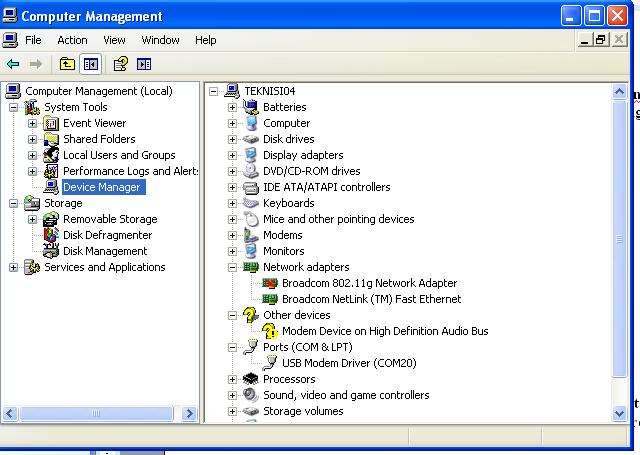
Task: Click the Keyboards device icon
Action: (251, 203)
